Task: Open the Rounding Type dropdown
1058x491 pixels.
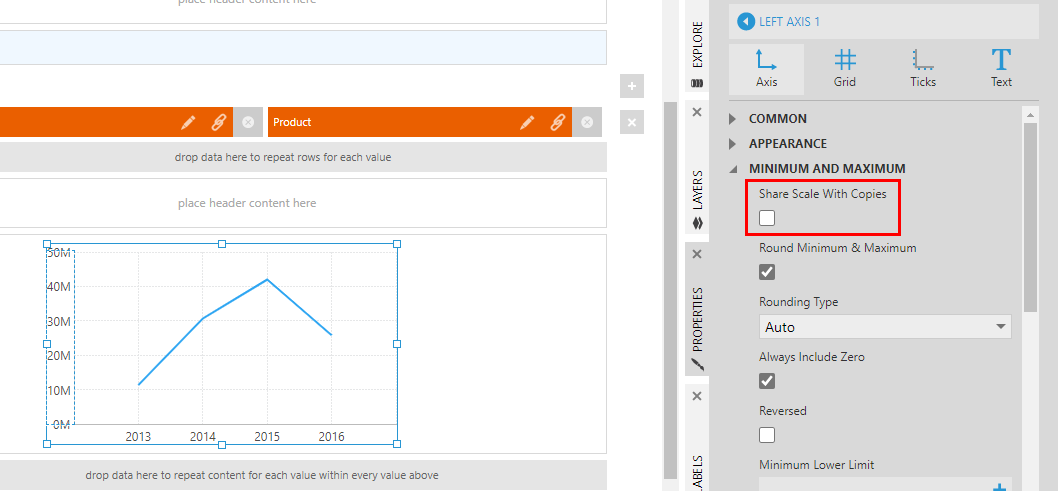Action: (x=885, y=327)
